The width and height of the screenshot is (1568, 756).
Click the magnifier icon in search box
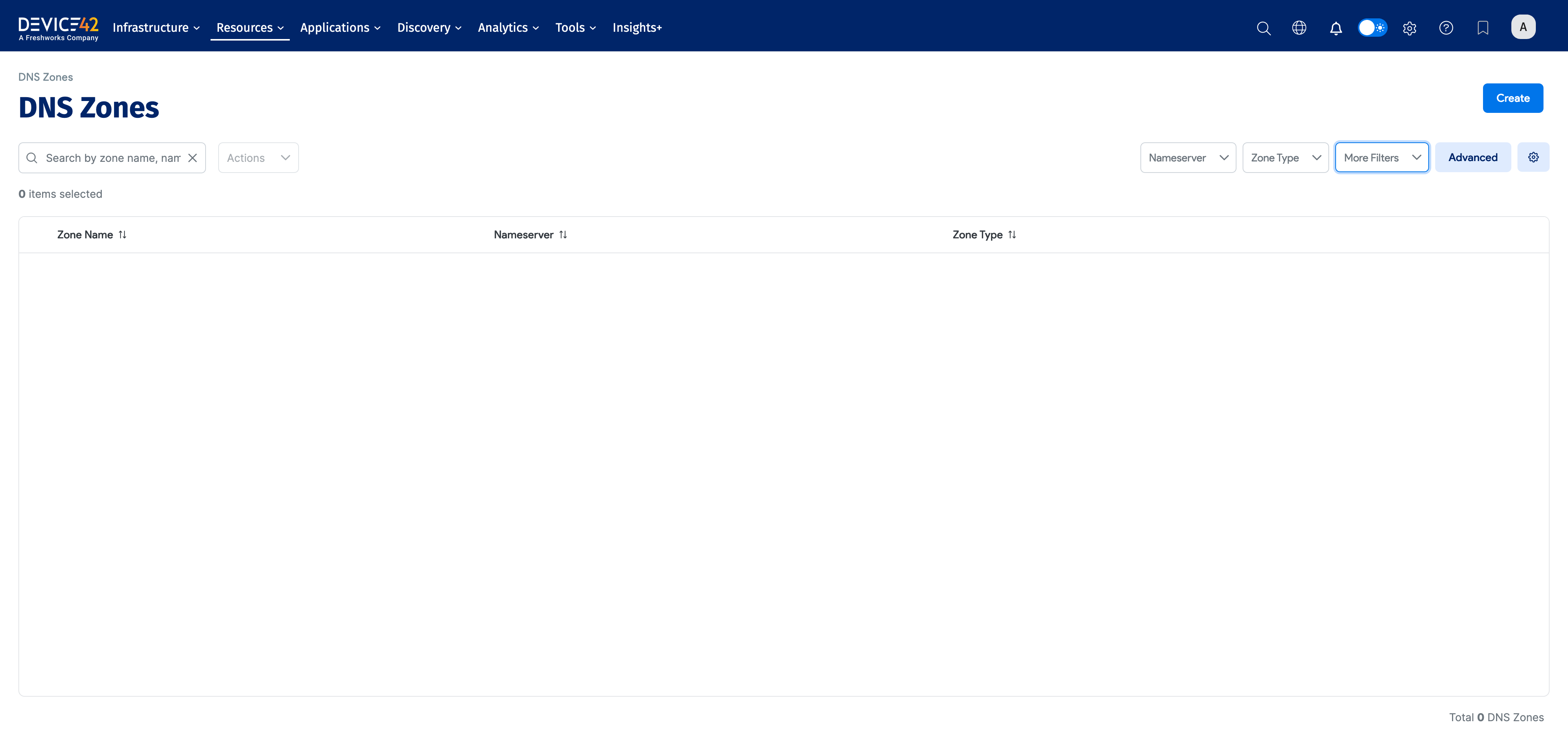coord(32,158)
